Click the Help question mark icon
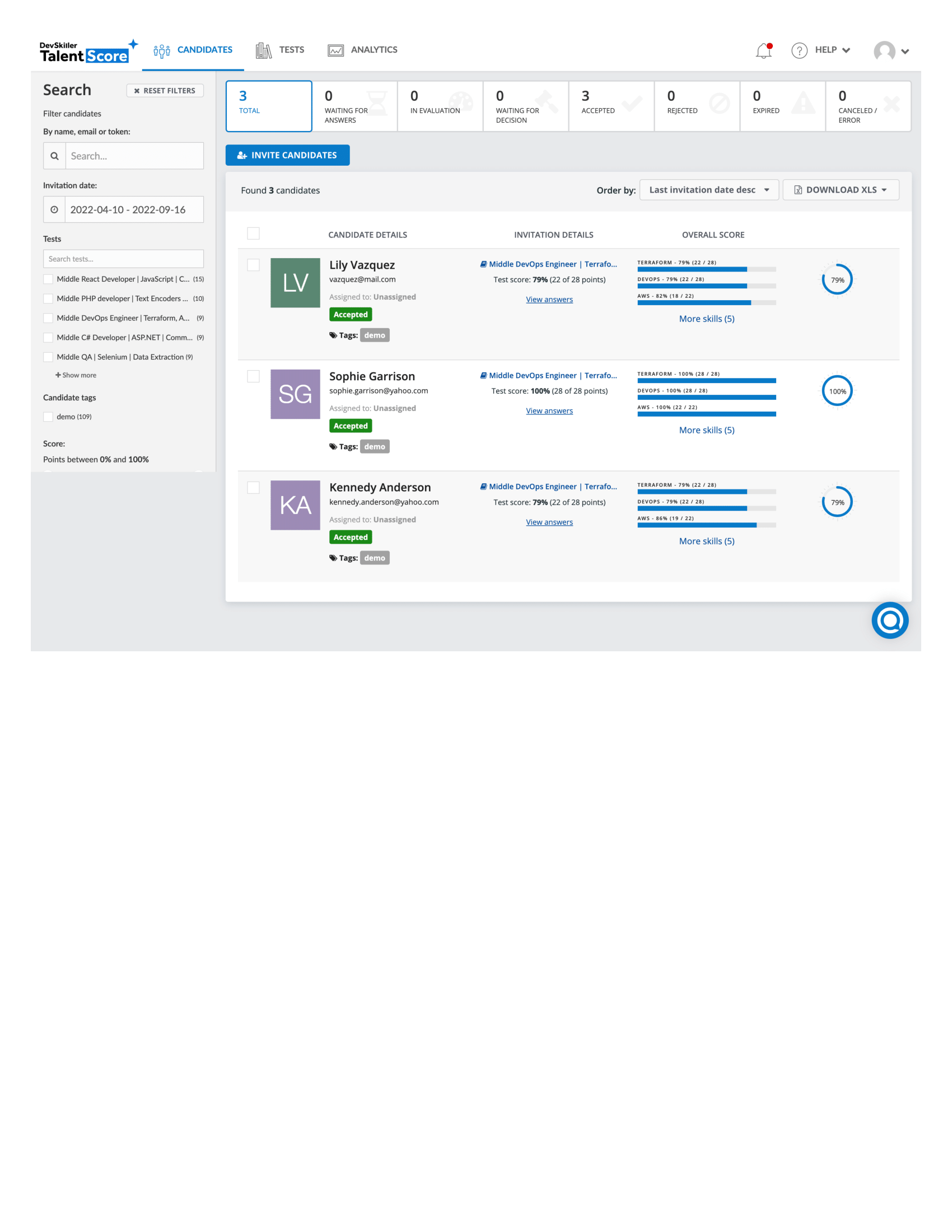 coord(800,51)
